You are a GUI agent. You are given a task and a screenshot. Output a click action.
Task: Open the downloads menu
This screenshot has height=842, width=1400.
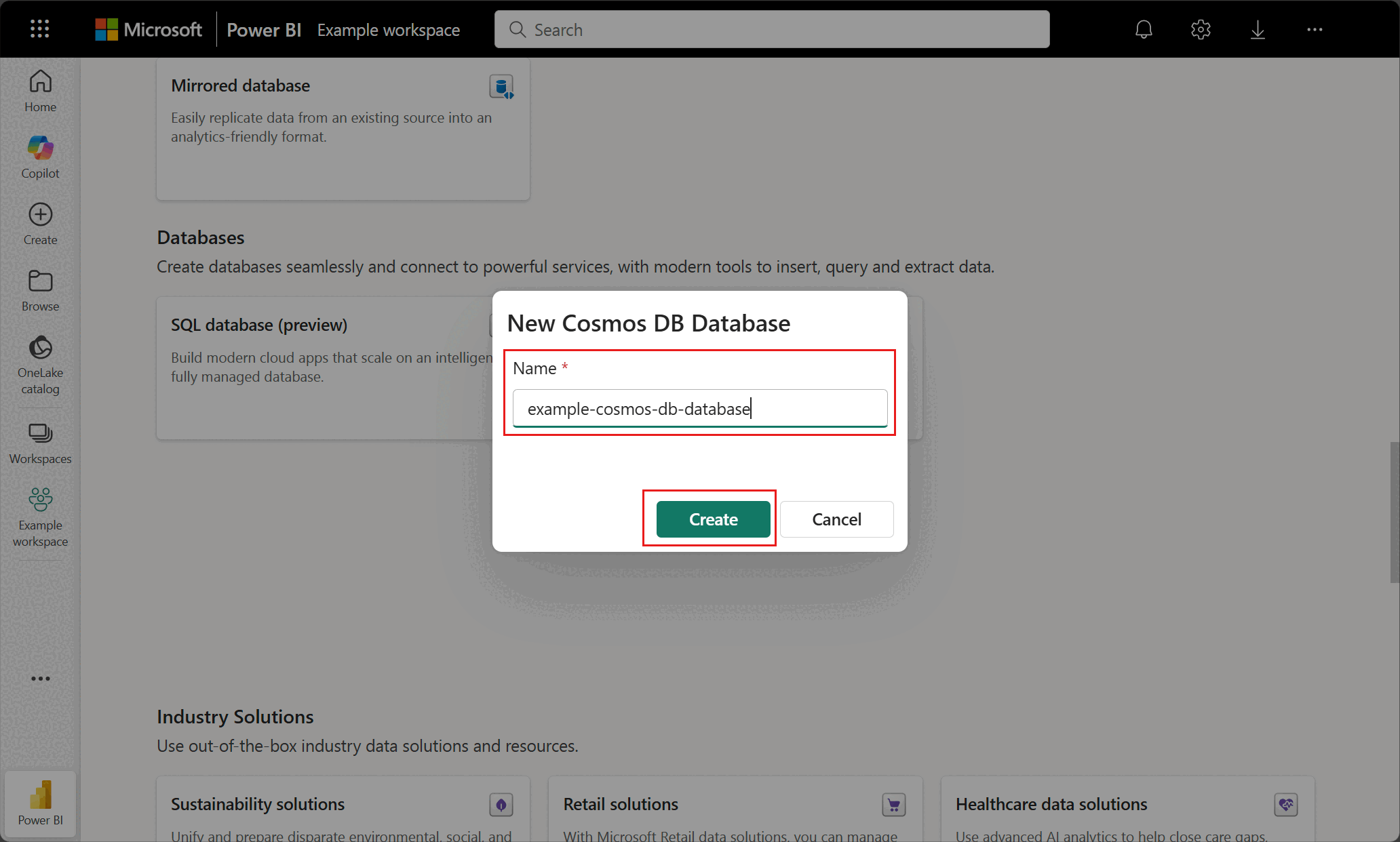point(1258,30)
